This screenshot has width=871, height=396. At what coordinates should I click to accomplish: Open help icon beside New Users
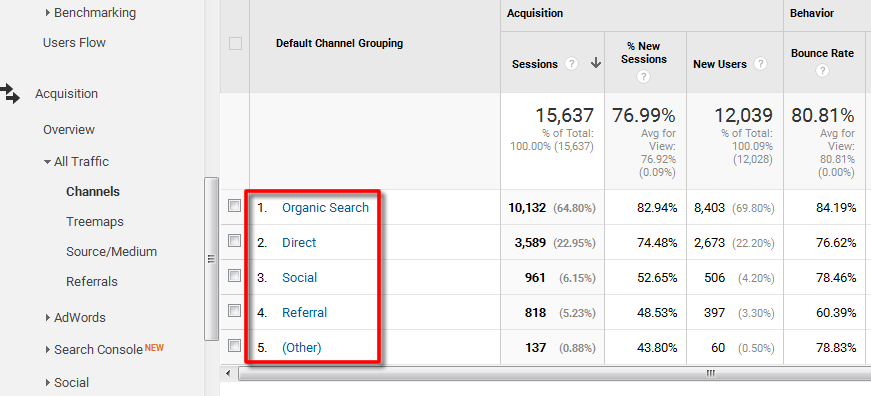point(760,64)
